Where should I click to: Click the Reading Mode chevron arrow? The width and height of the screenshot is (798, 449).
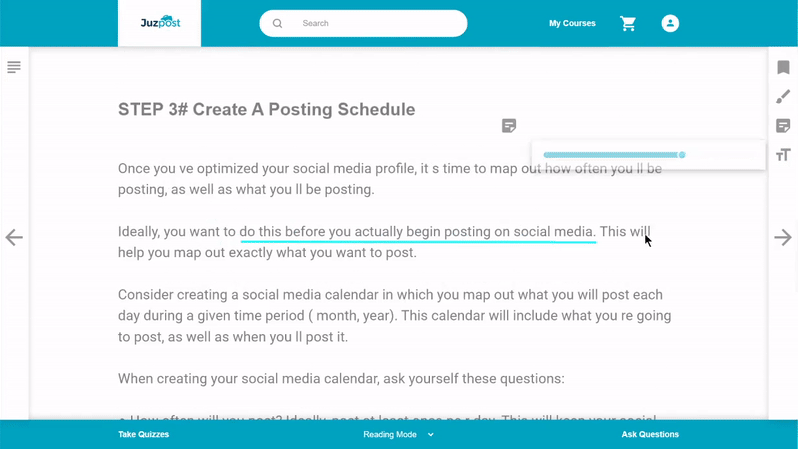[x=431, y=435]
